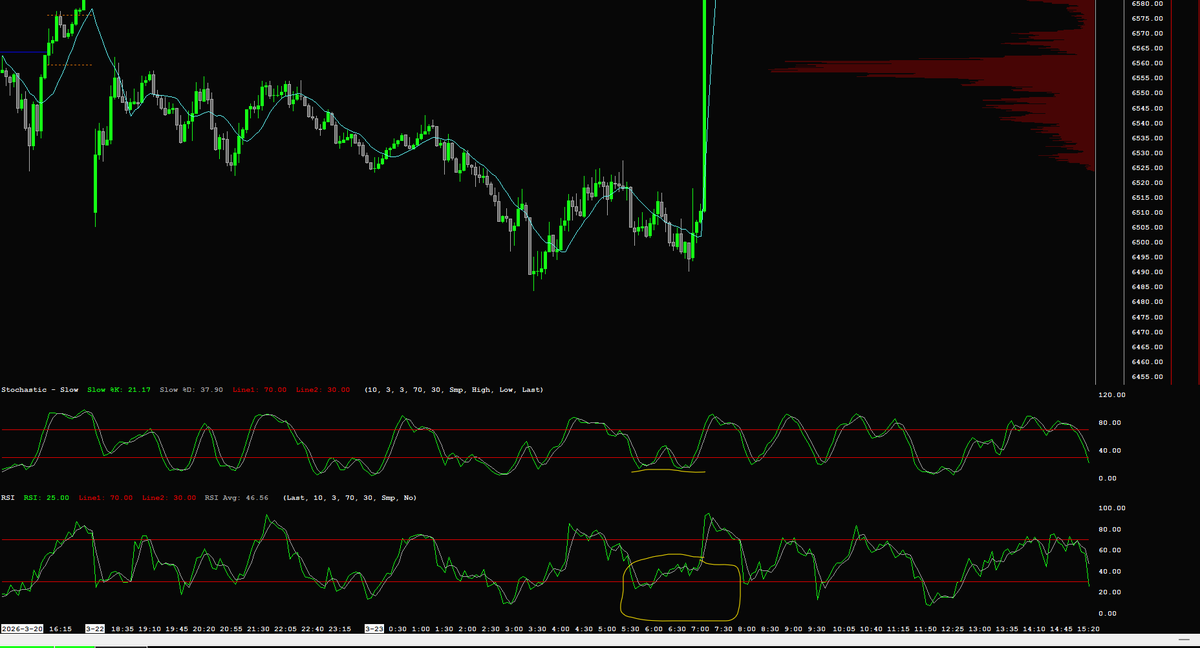Select the 'Slow %K: 21.17' value label
Viewport: 1200px width, 648px height.
pyautogui.click(x=119, y=389)
